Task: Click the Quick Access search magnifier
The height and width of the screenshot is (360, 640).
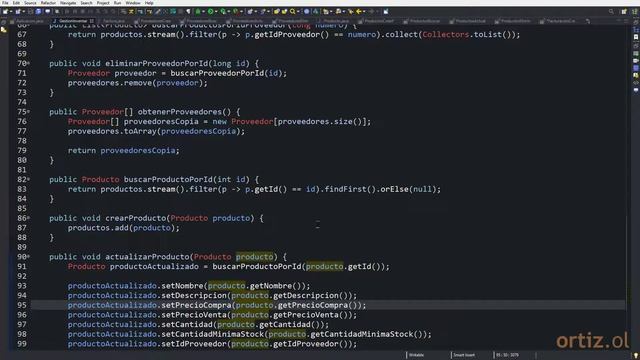Action: (x=611, y=11)
